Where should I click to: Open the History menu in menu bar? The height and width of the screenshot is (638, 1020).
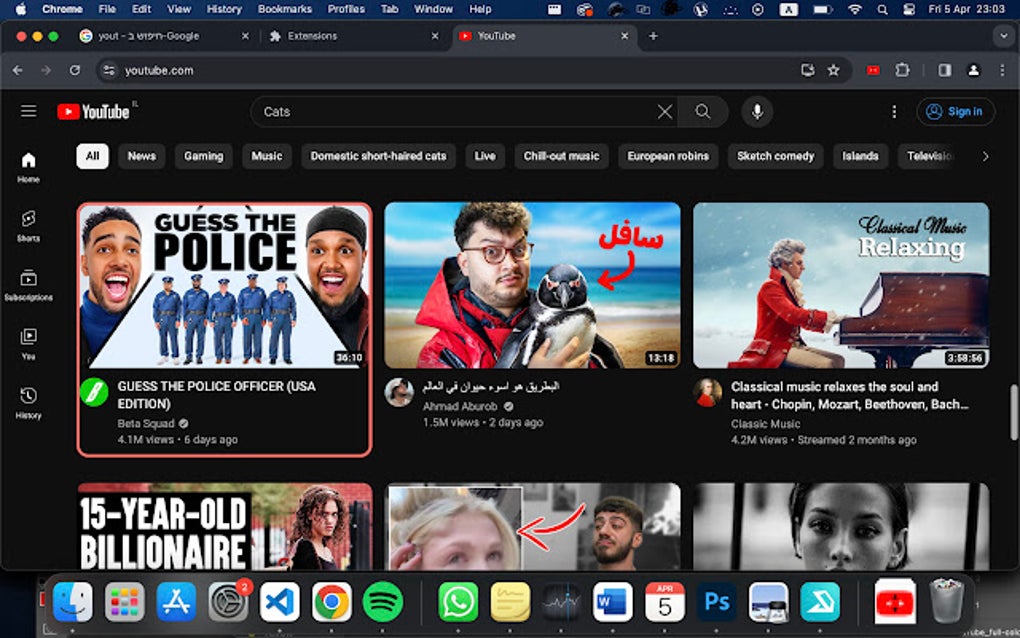coord(224,9)
